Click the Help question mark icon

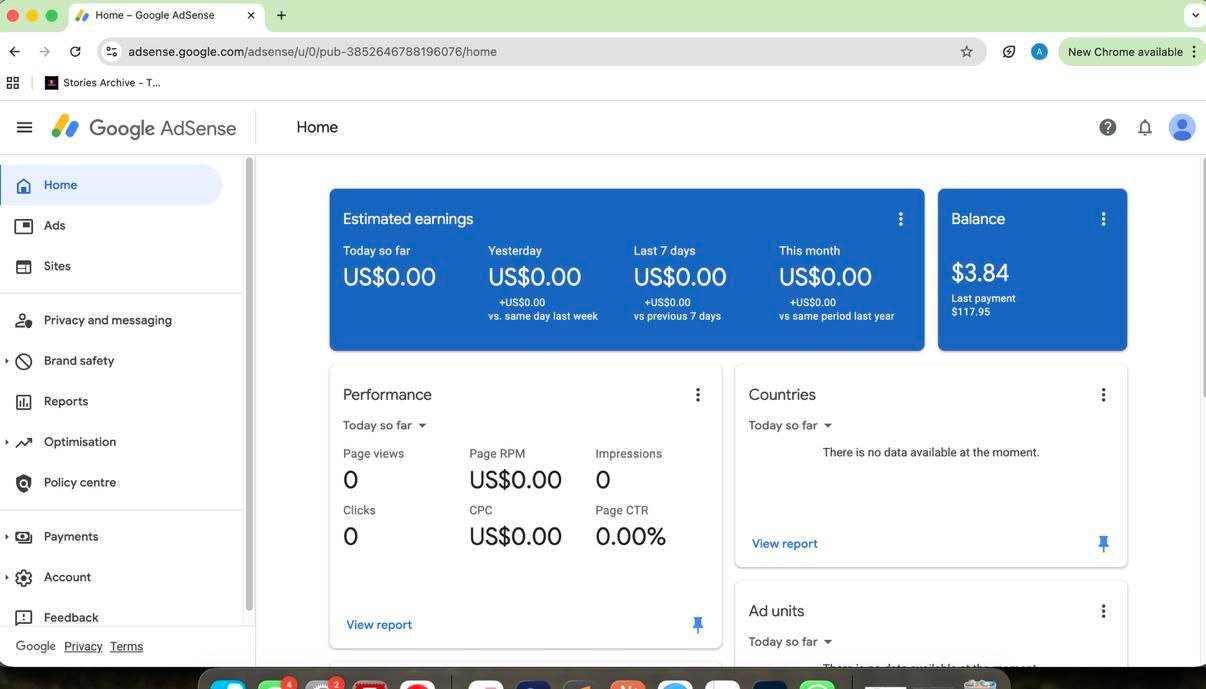click(x=1107, y=127)
